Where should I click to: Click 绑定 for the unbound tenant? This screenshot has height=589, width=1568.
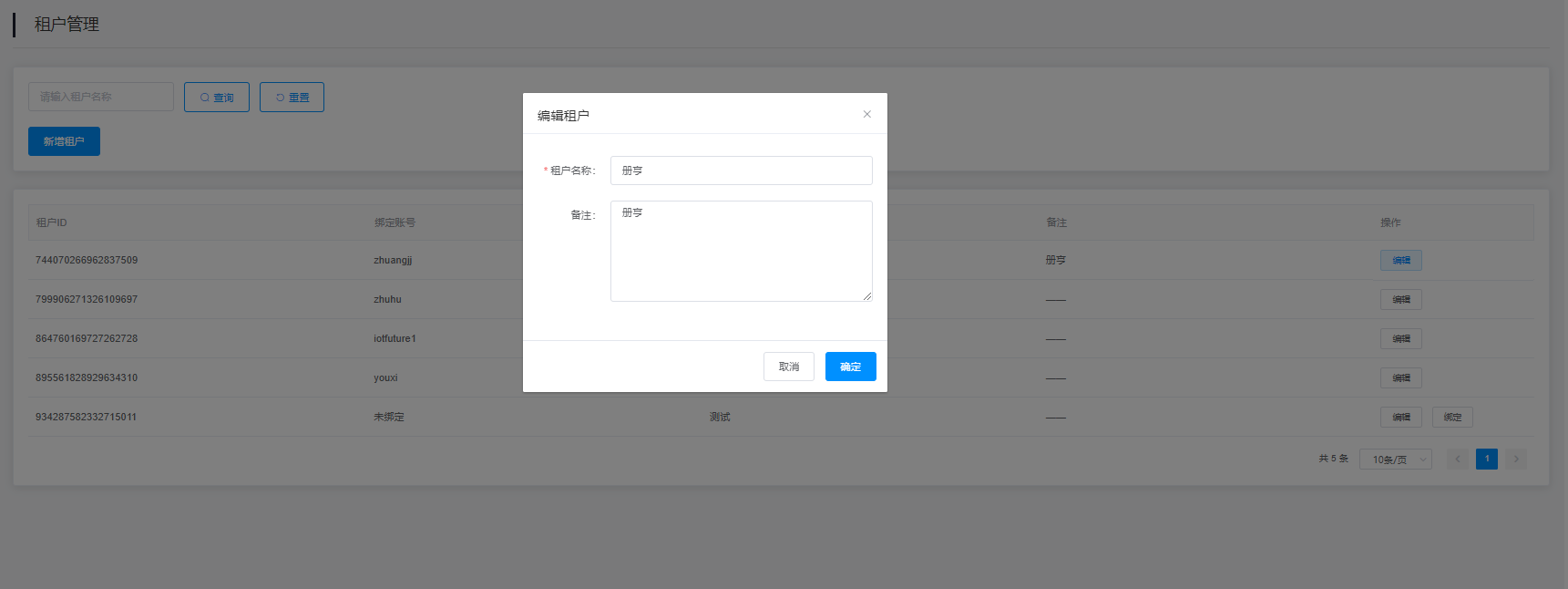pyautogui.click(x=1452, y=418)
